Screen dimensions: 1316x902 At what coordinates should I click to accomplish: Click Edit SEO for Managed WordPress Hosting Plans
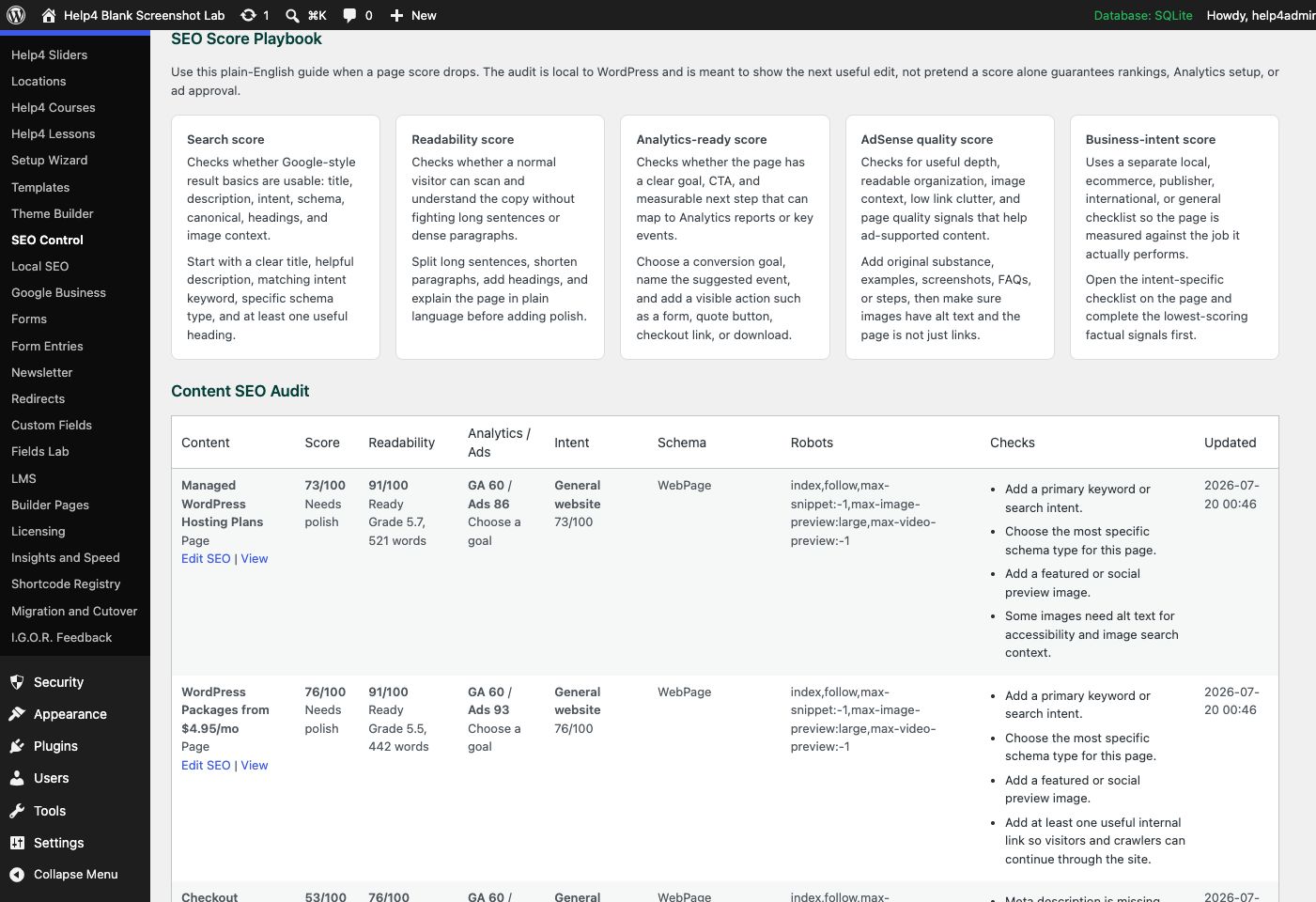[206, 558]
